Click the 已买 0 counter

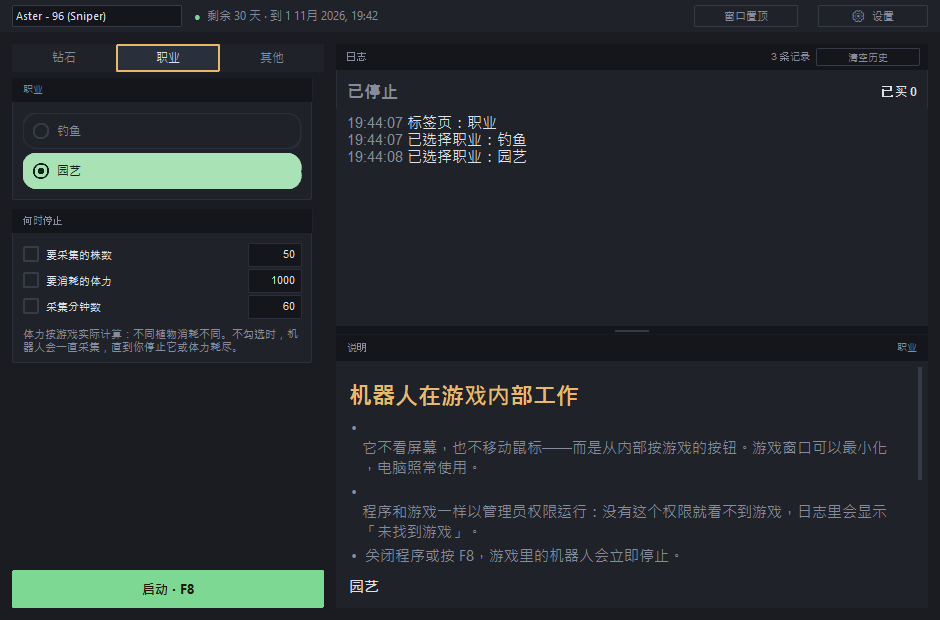tap(899, 92)
